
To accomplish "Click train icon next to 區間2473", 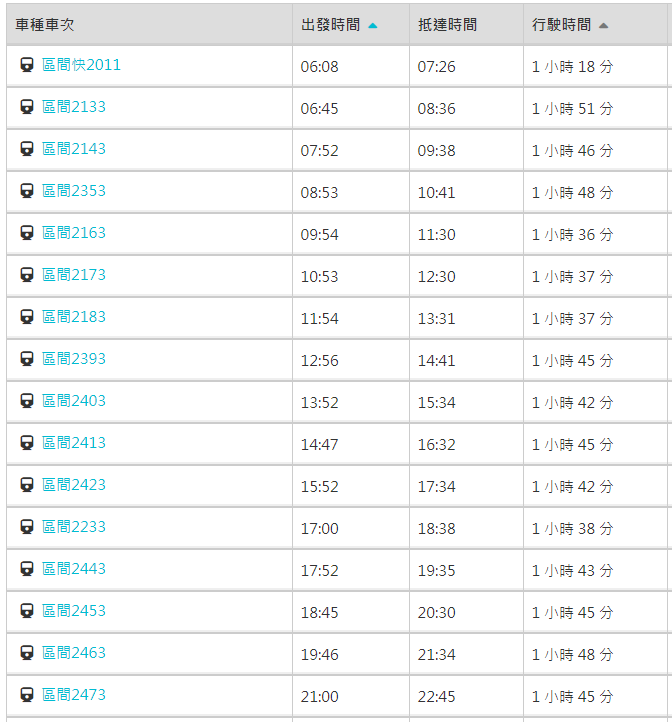I will (x=27, y=695).
